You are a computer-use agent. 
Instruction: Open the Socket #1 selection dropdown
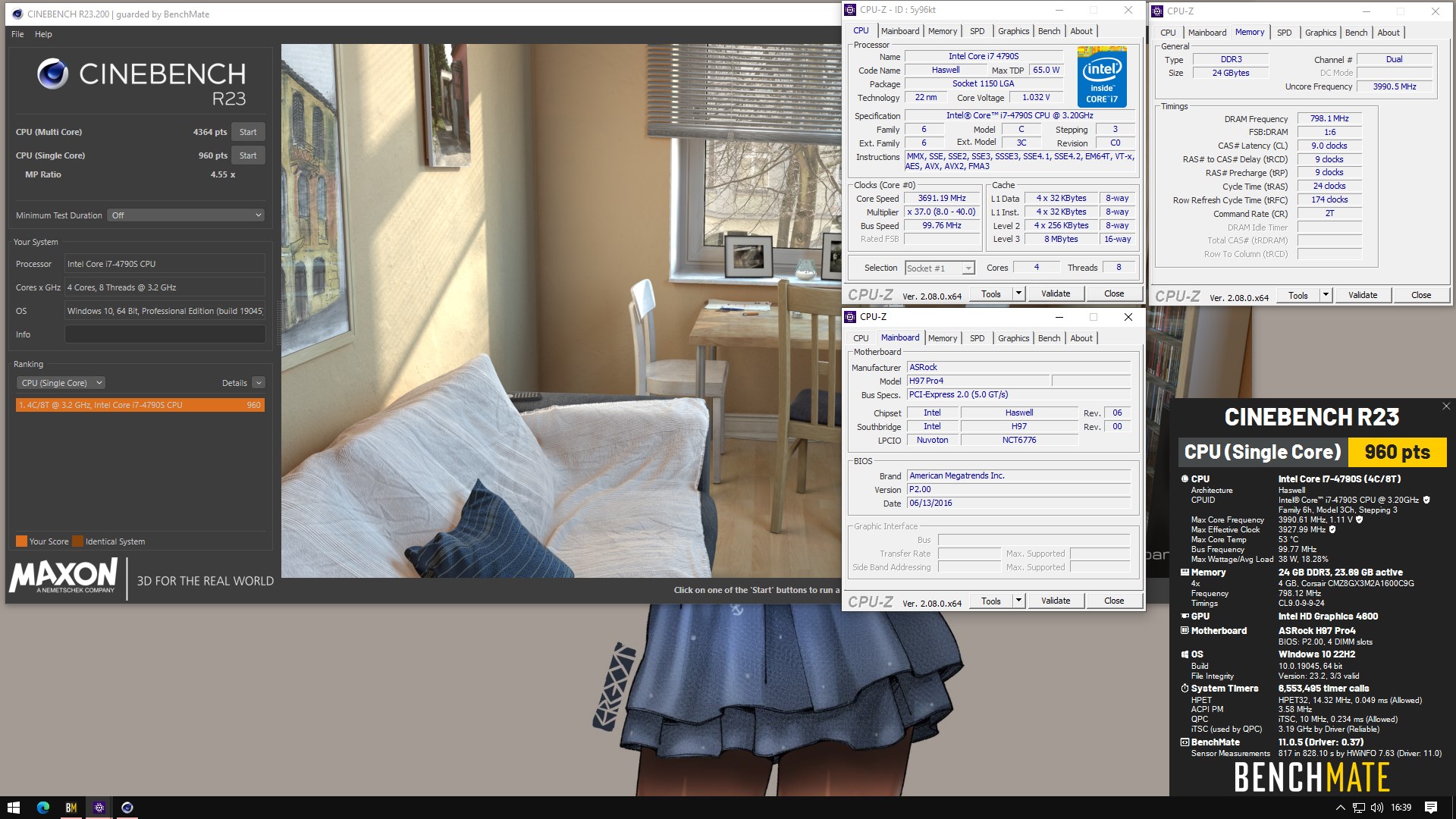click(x=940, y=268)
